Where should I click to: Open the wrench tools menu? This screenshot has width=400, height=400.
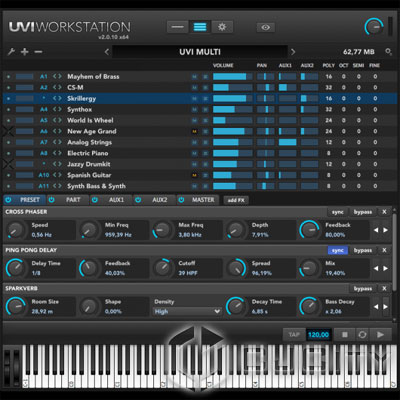coord(11,52)
